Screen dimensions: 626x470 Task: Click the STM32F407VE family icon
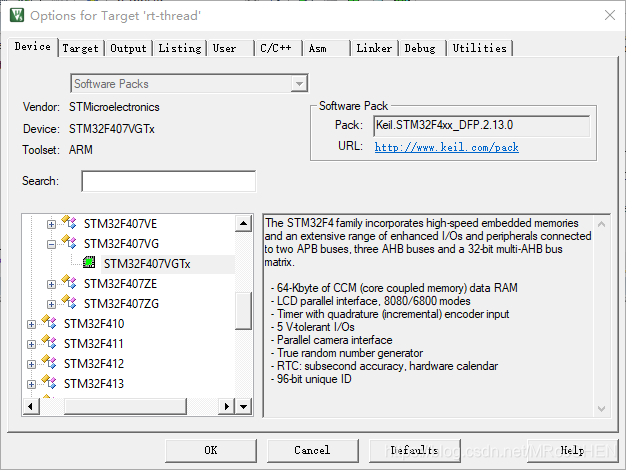(x=69, y=222)
